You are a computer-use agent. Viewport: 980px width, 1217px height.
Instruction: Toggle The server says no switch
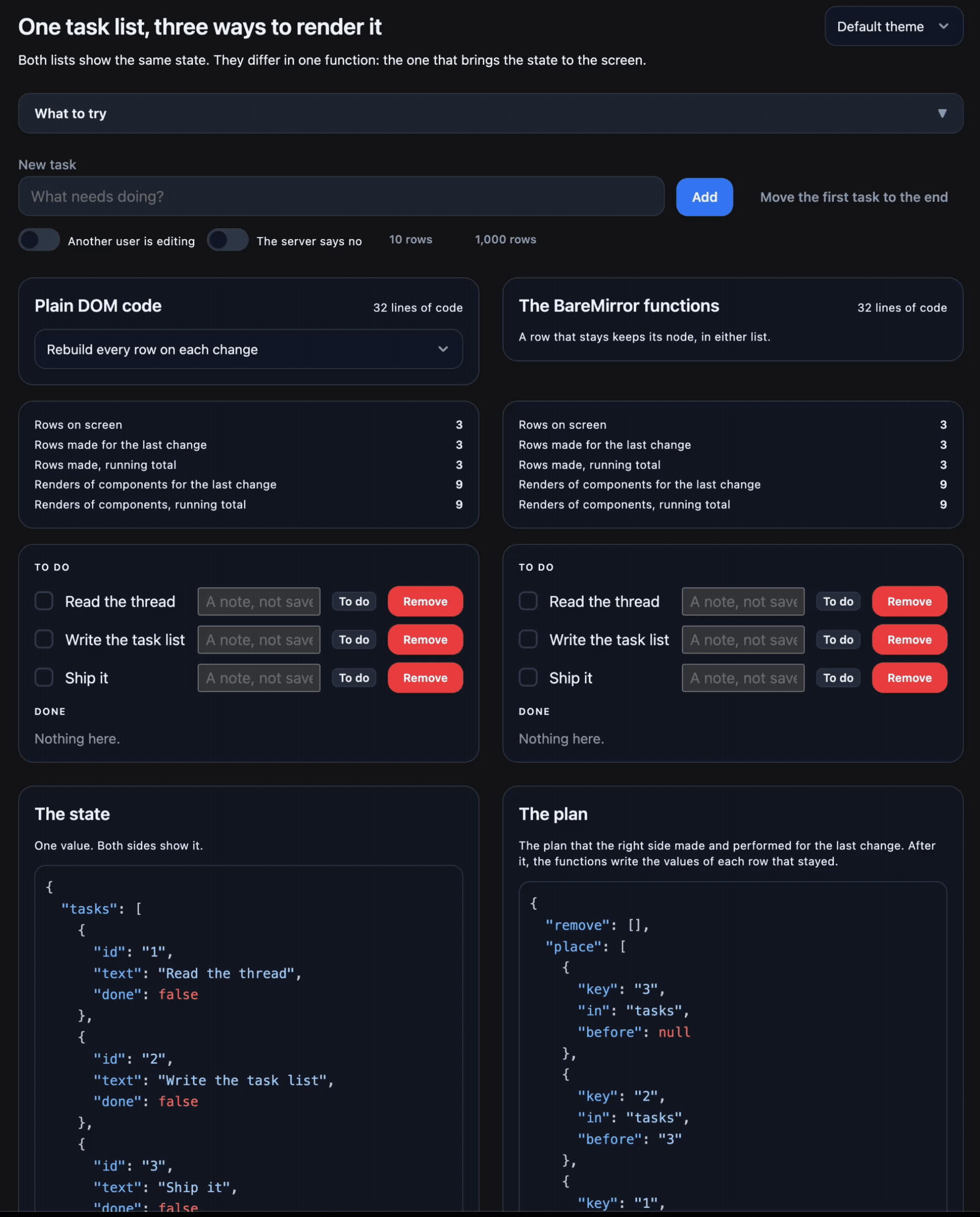[227, 240]
